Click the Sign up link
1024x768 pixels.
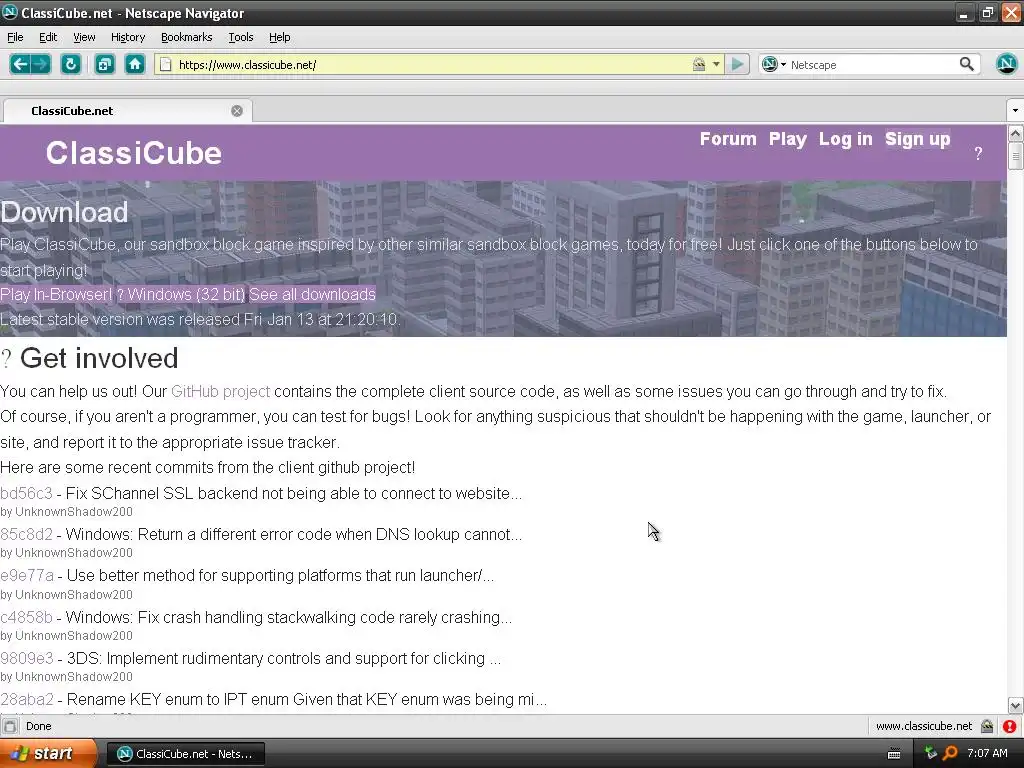pos(918,139)
